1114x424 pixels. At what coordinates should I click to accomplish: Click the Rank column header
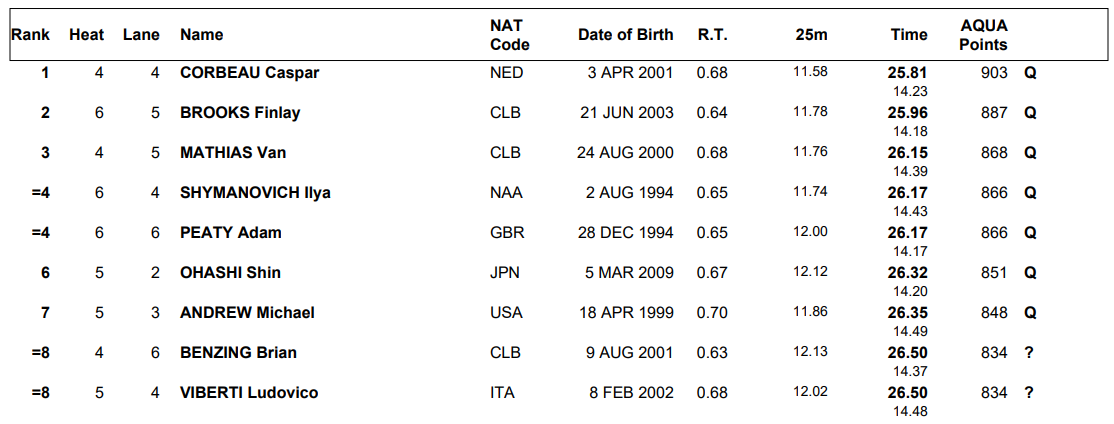31,35
